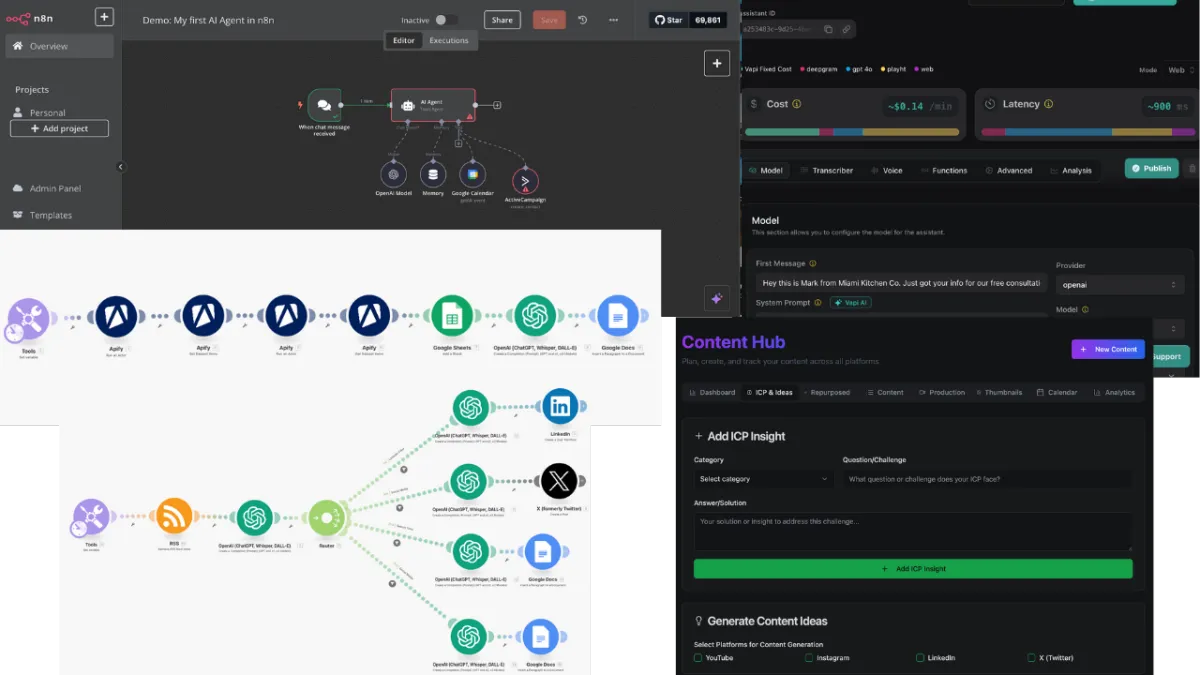This screenshot has width=1200, height=675.
Task: Switch to the Editor tab
Action: point(403,41)
